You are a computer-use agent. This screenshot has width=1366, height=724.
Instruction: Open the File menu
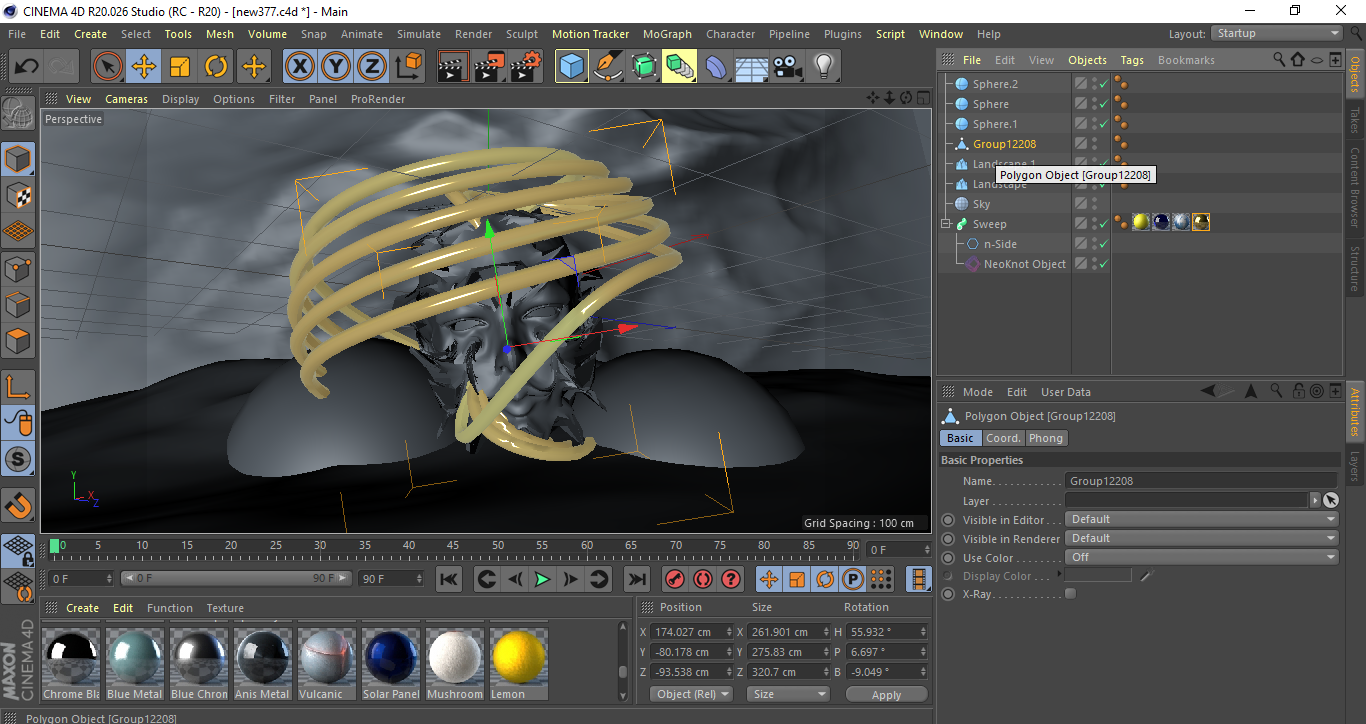(17, 34)
